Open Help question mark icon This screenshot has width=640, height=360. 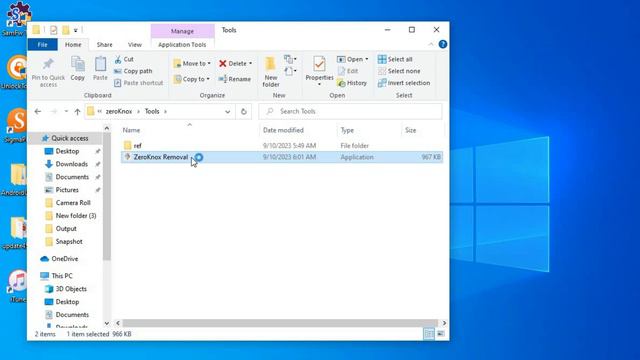442,44
